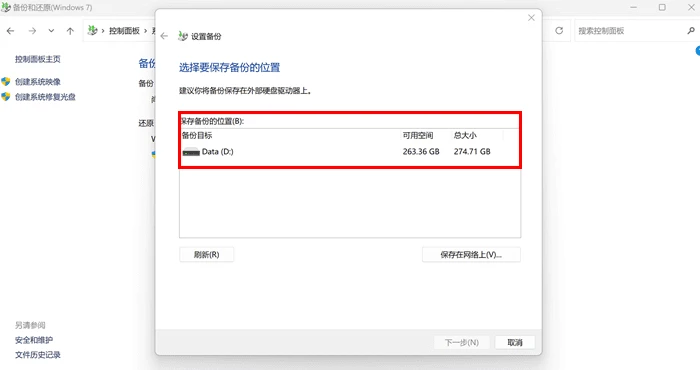Go back in the Set up backup wizard

coord(164,36)
